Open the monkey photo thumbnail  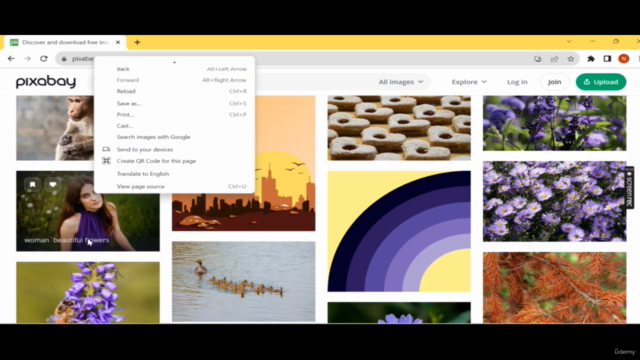[55, 128]
